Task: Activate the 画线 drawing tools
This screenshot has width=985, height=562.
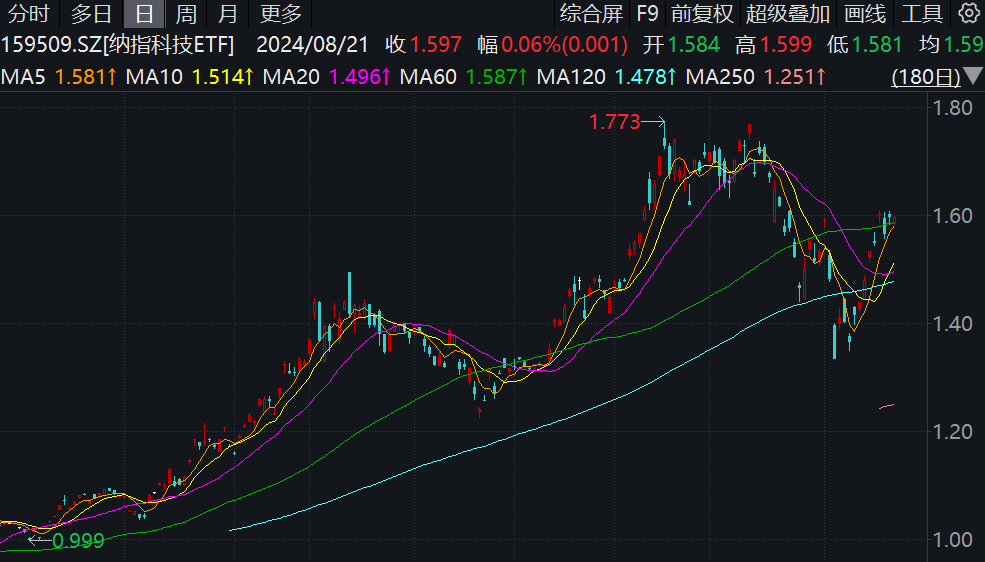Action: [865, 13]
